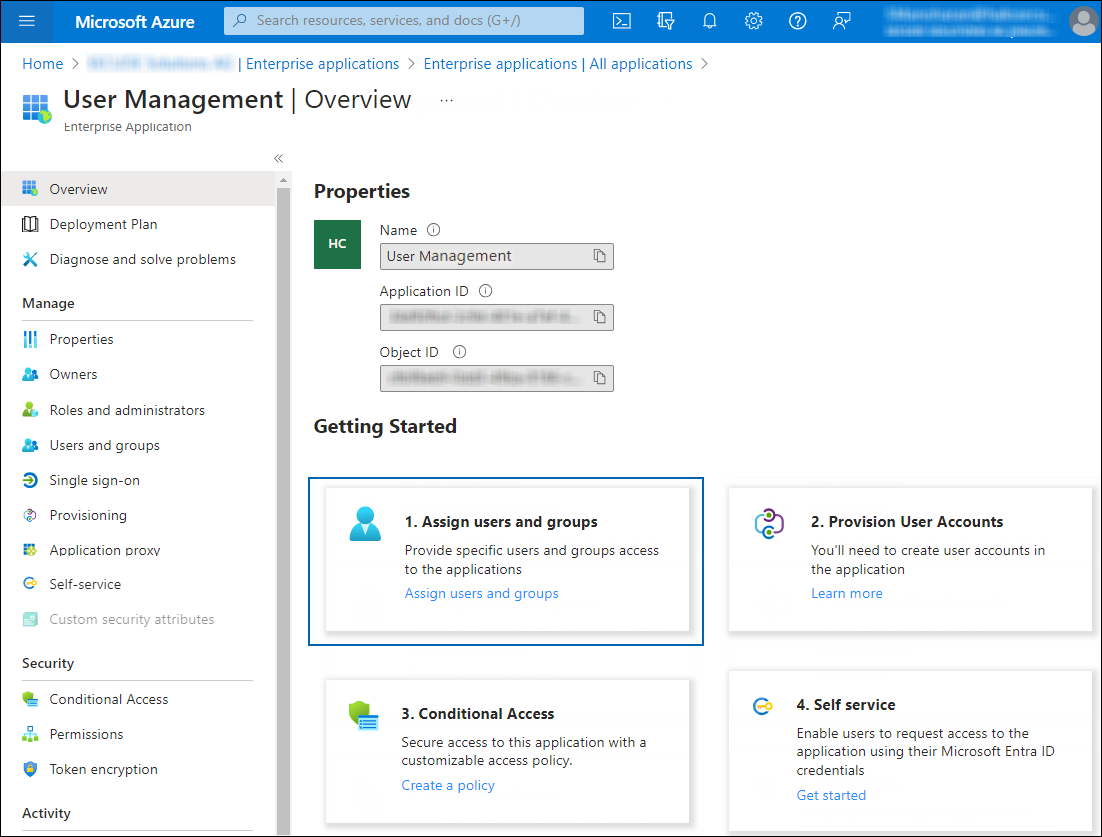Click the help question mark icon
Screen dimensions: 1102x837
coord(797,21)
